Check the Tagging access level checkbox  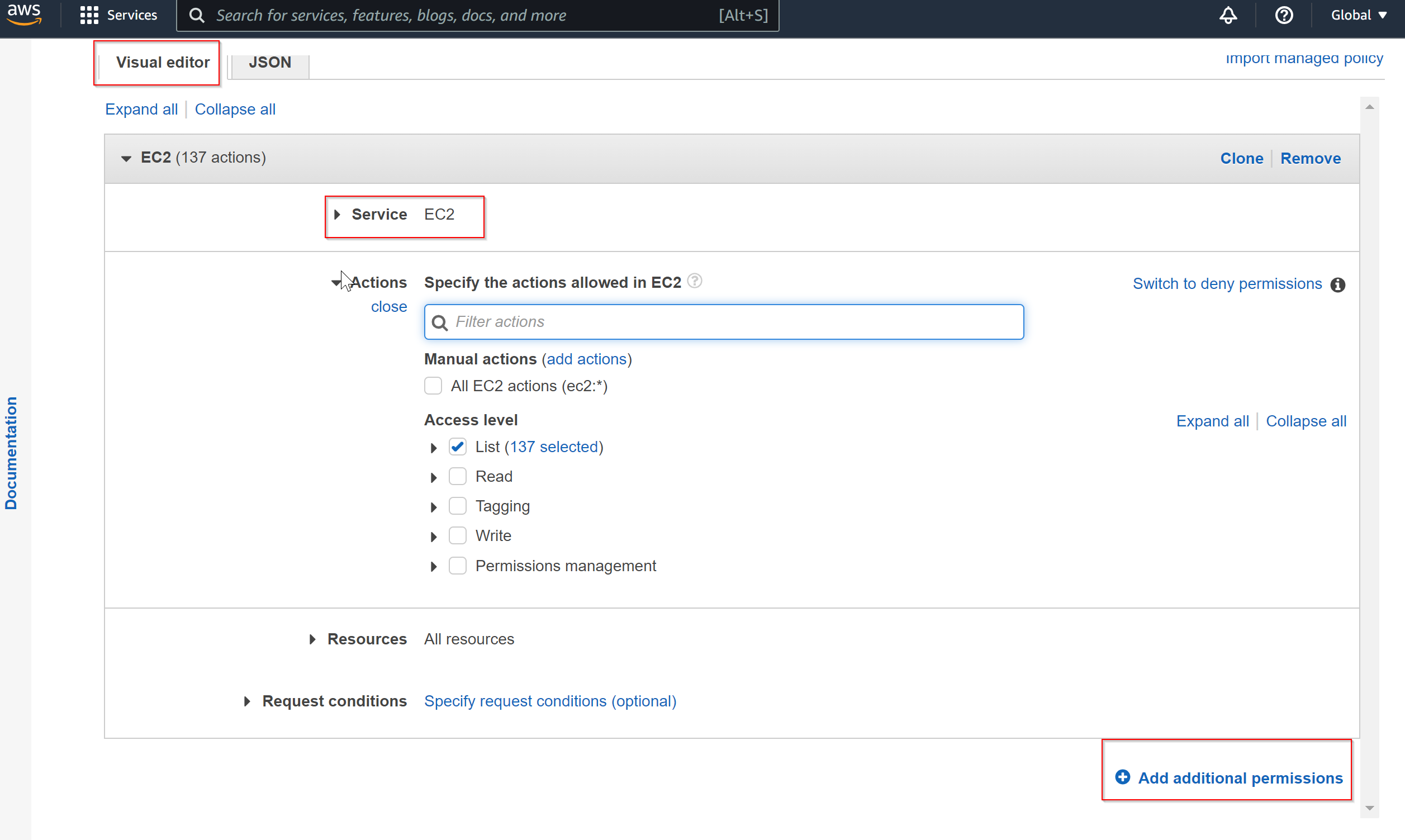[457, 506]
